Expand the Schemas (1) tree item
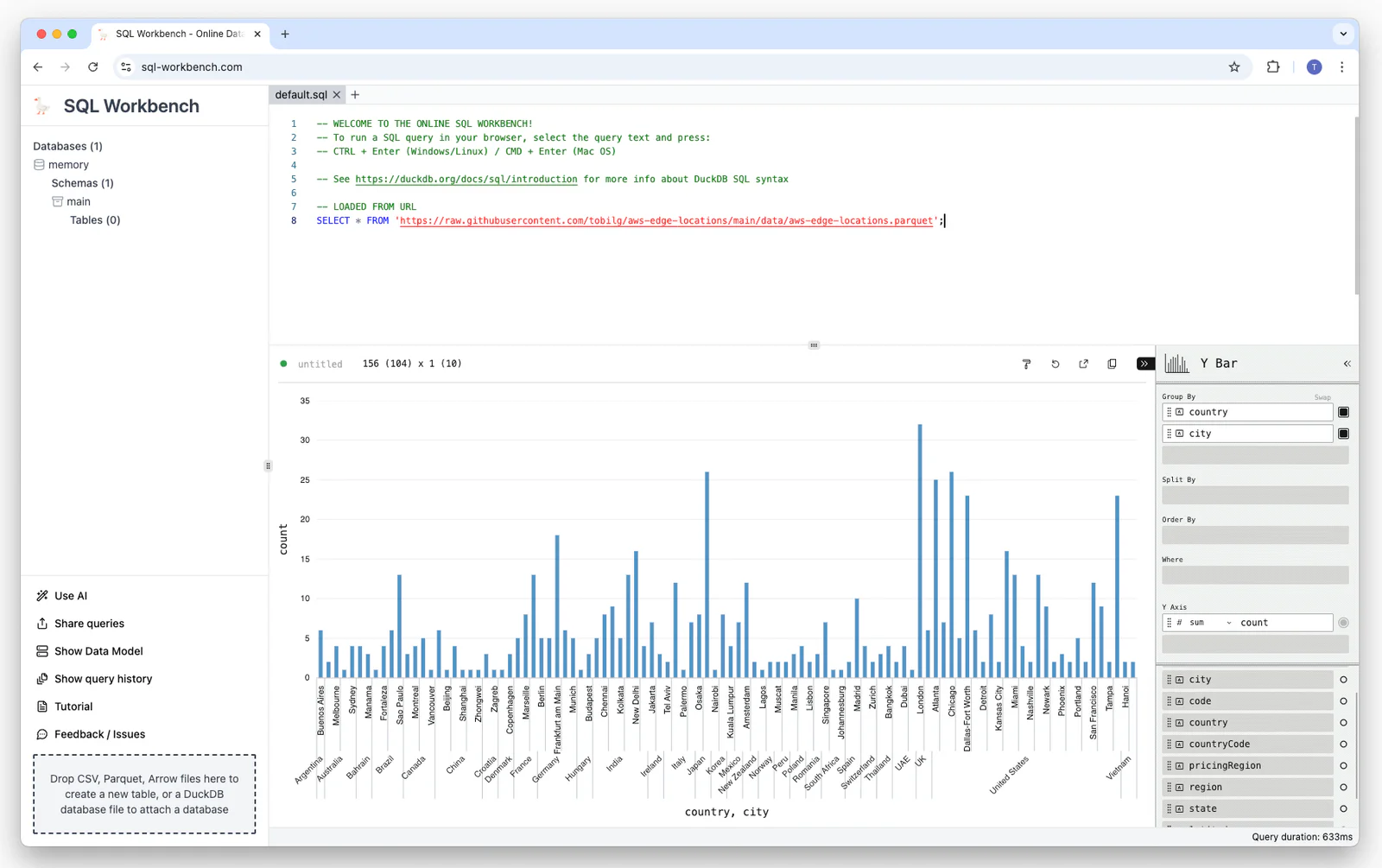The width and height of the screenshot is (1382, 868). pyautogui.click(x=82, y=183)
